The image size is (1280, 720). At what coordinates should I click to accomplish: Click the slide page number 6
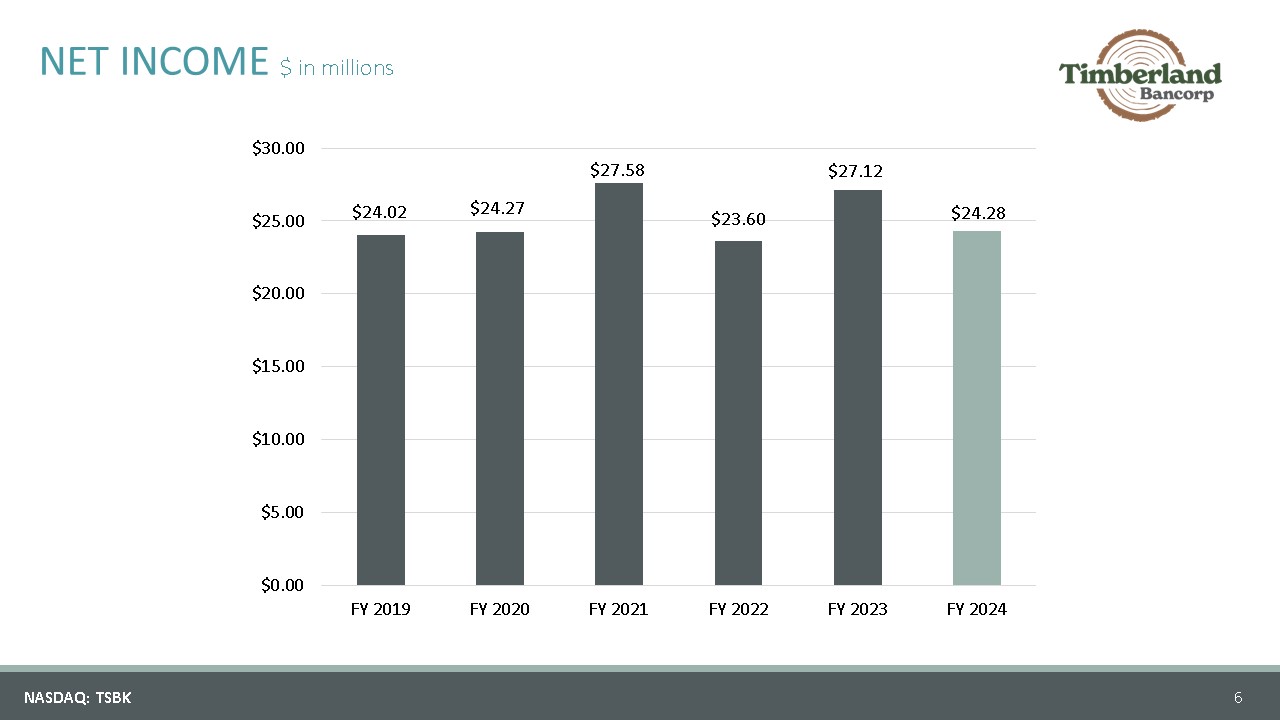pos(1238,697)
